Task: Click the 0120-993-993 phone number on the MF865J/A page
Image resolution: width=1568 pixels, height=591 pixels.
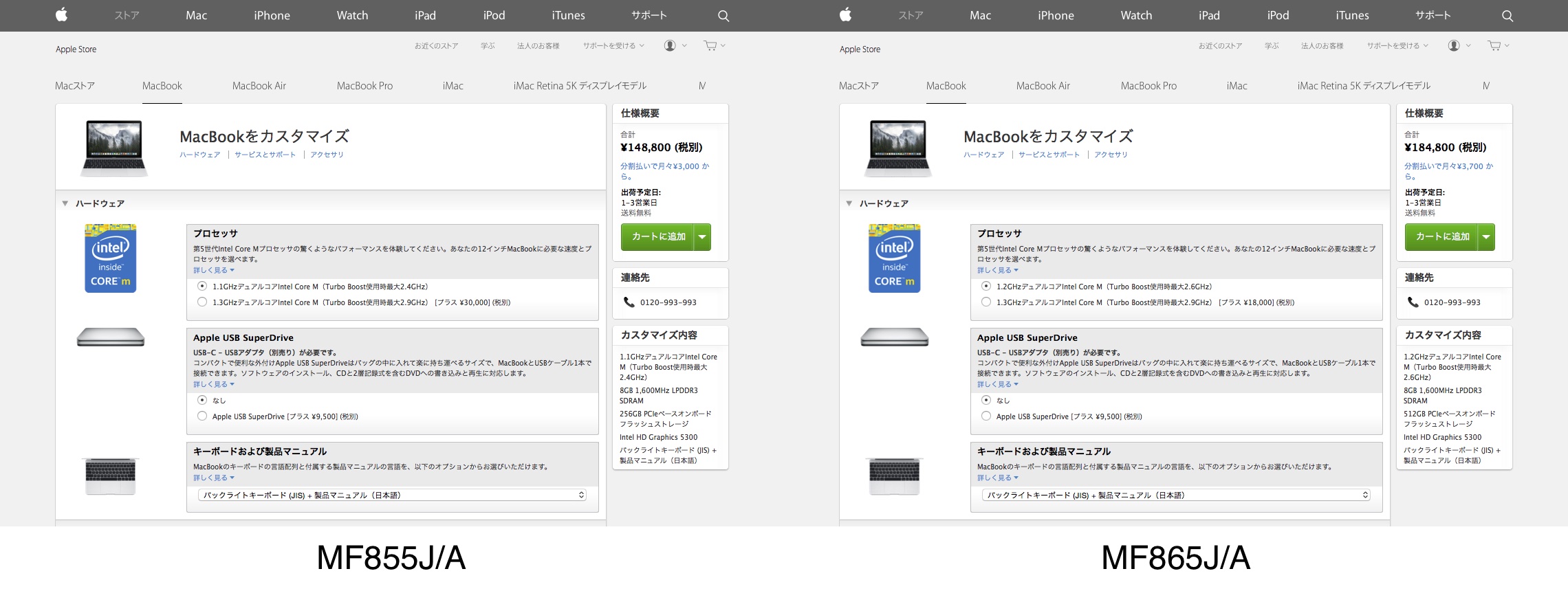Action: coord(1452,302)
